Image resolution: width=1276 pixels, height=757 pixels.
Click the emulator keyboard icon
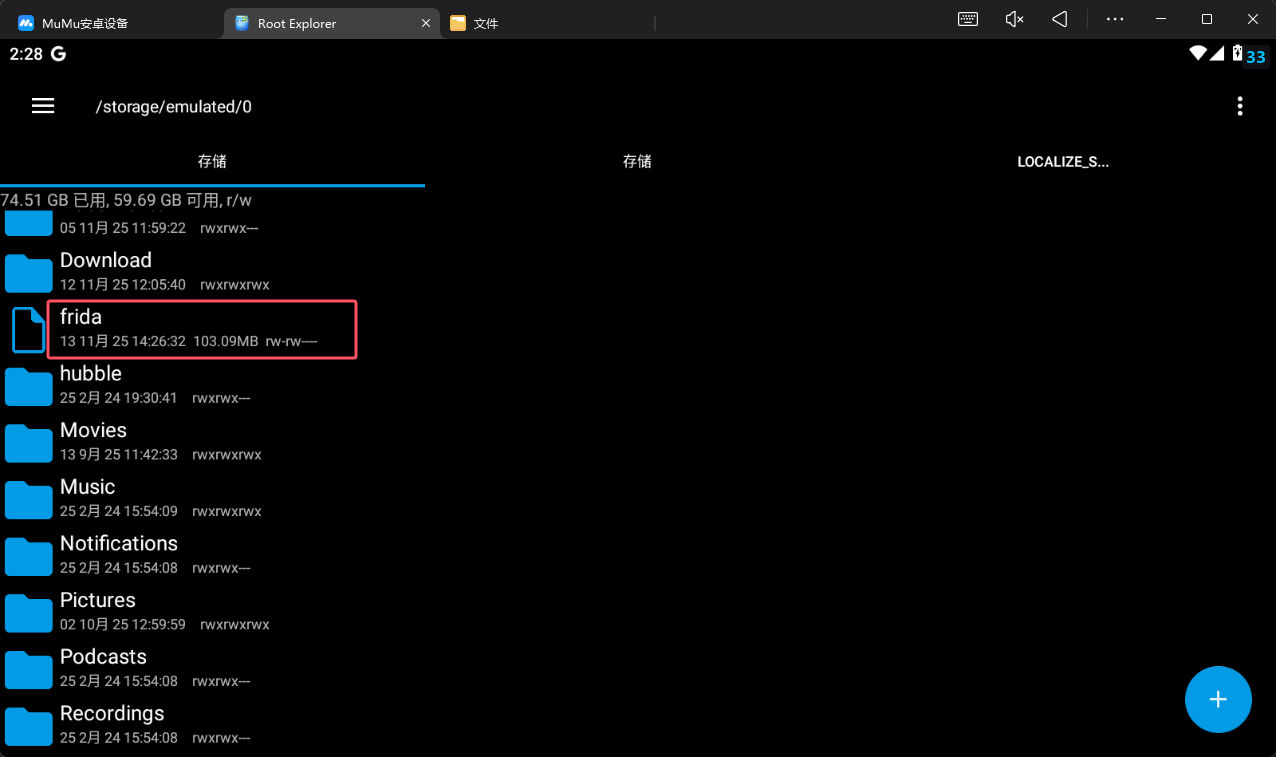click(x=967, y=19)
